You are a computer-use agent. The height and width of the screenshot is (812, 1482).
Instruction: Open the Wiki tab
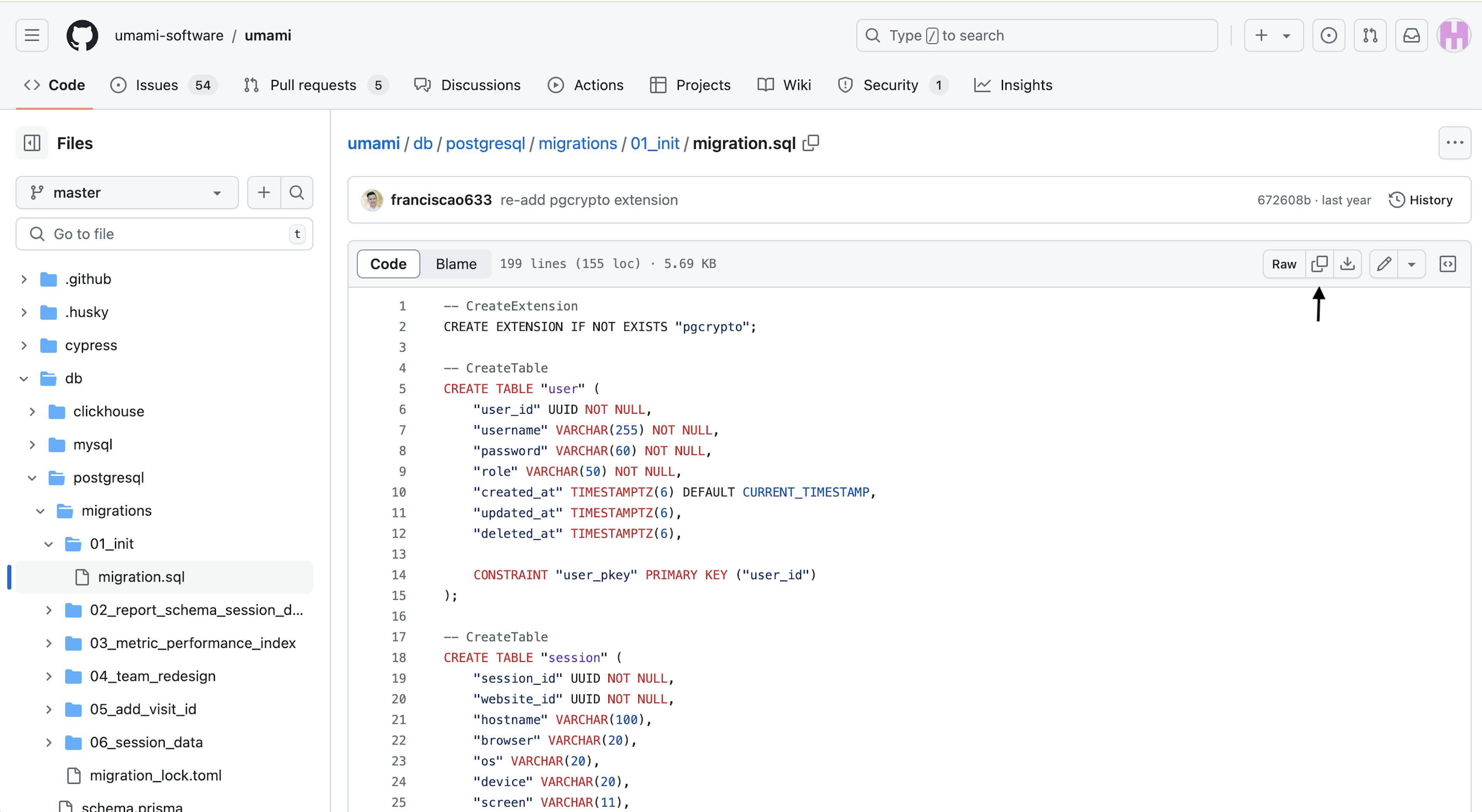coord(784,85)
